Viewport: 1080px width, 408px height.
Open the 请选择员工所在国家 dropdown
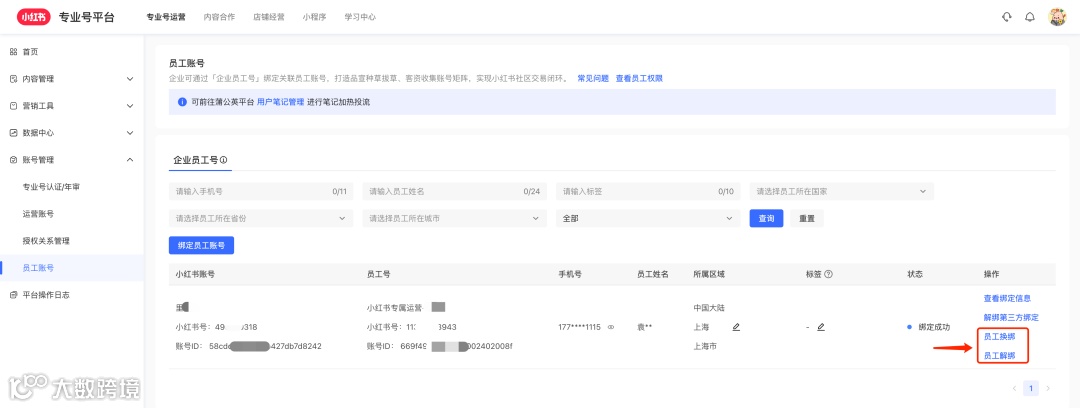click(842, 192)
